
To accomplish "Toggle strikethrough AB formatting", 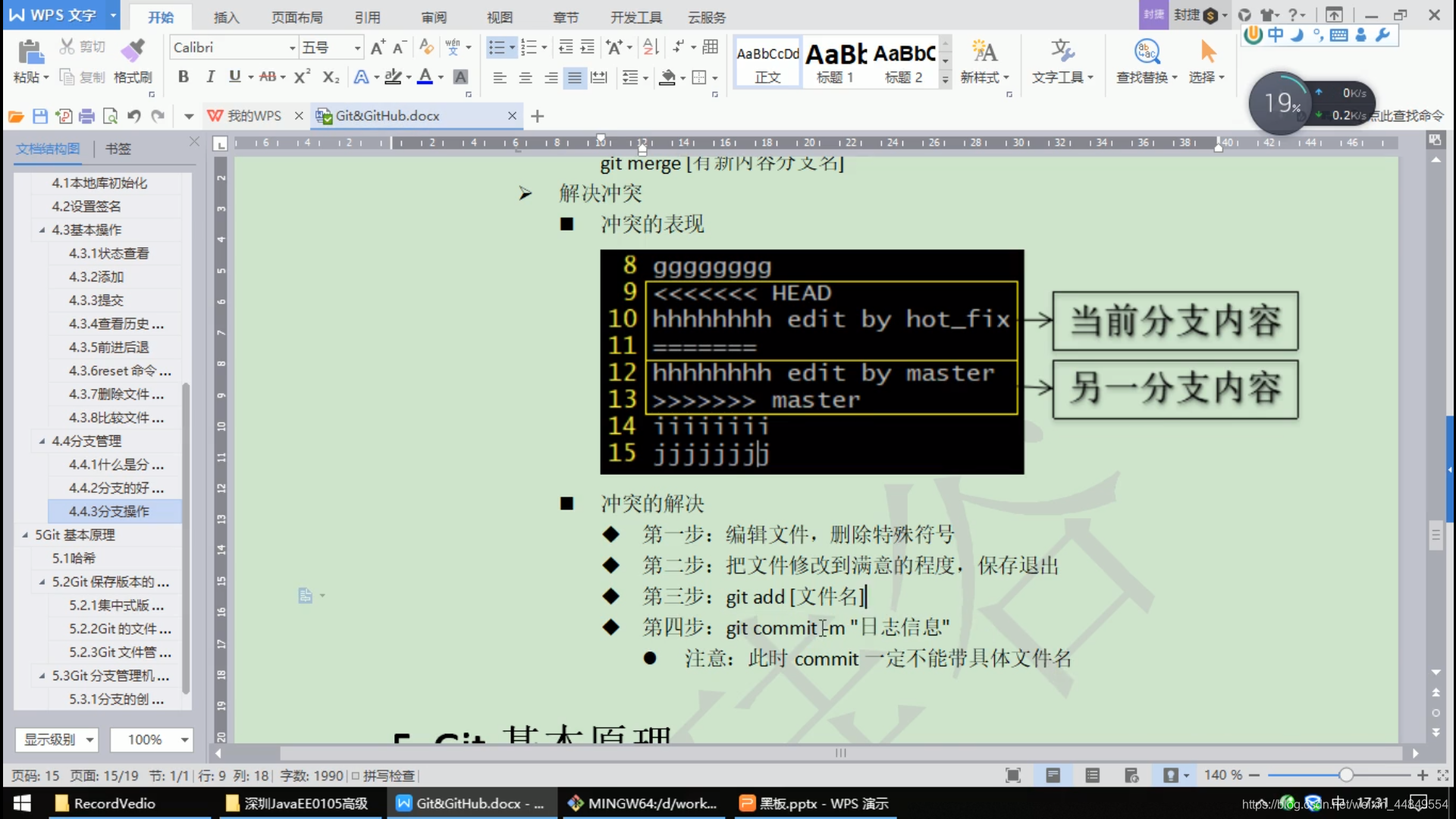I will pos(268,77).
